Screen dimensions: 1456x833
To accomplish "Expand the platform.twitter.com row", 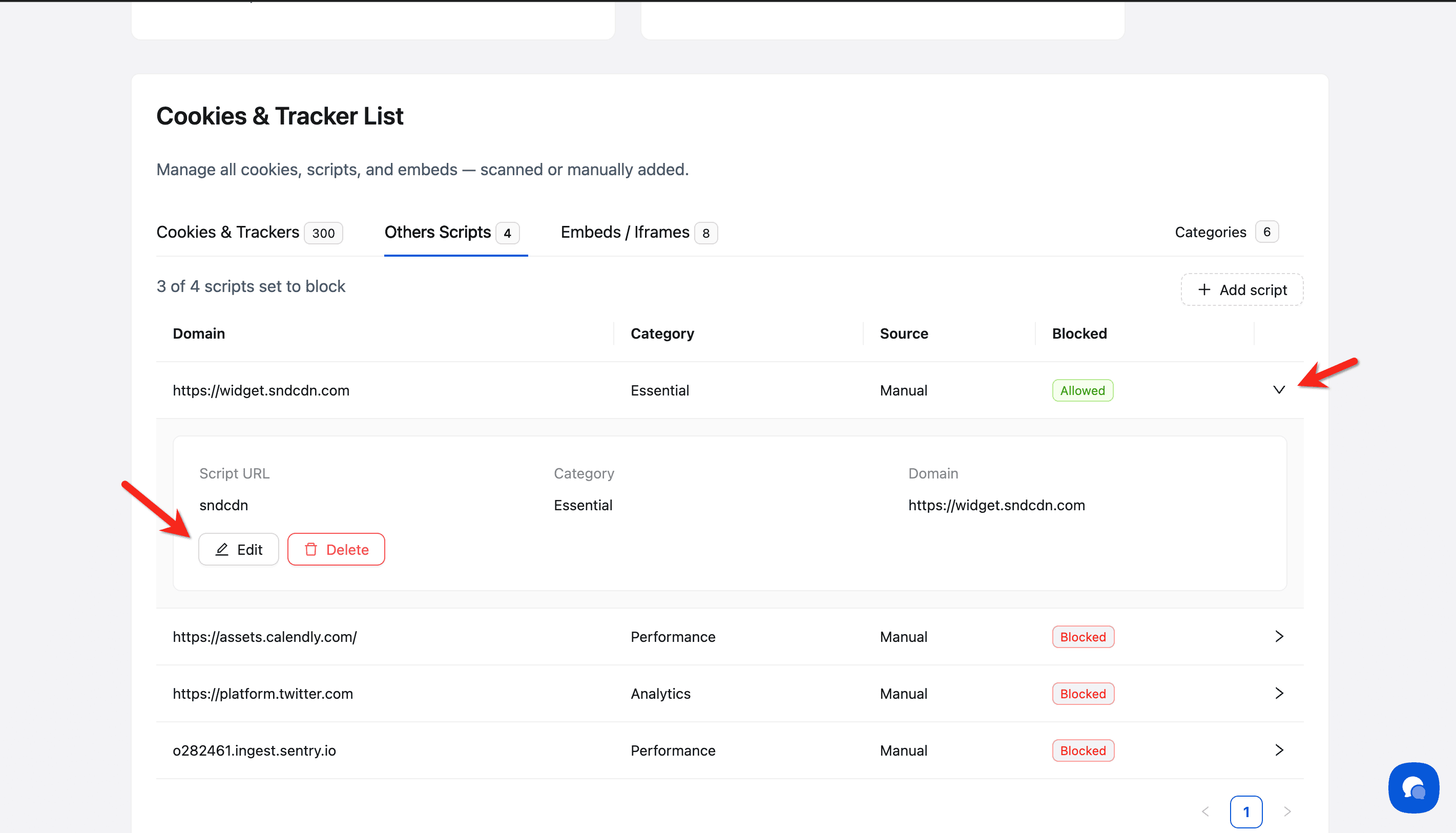I will coord(1279,693).
